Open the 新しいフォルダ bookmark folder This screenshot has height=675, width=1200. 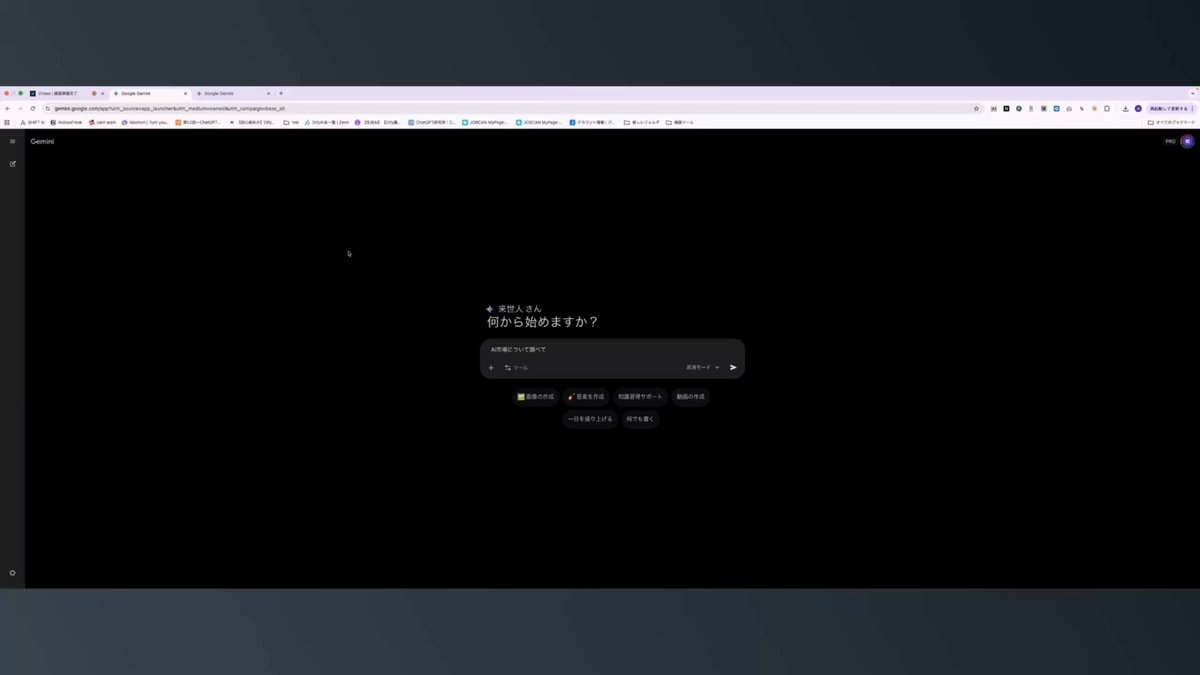pyautogui.click(x=642, y=122)
